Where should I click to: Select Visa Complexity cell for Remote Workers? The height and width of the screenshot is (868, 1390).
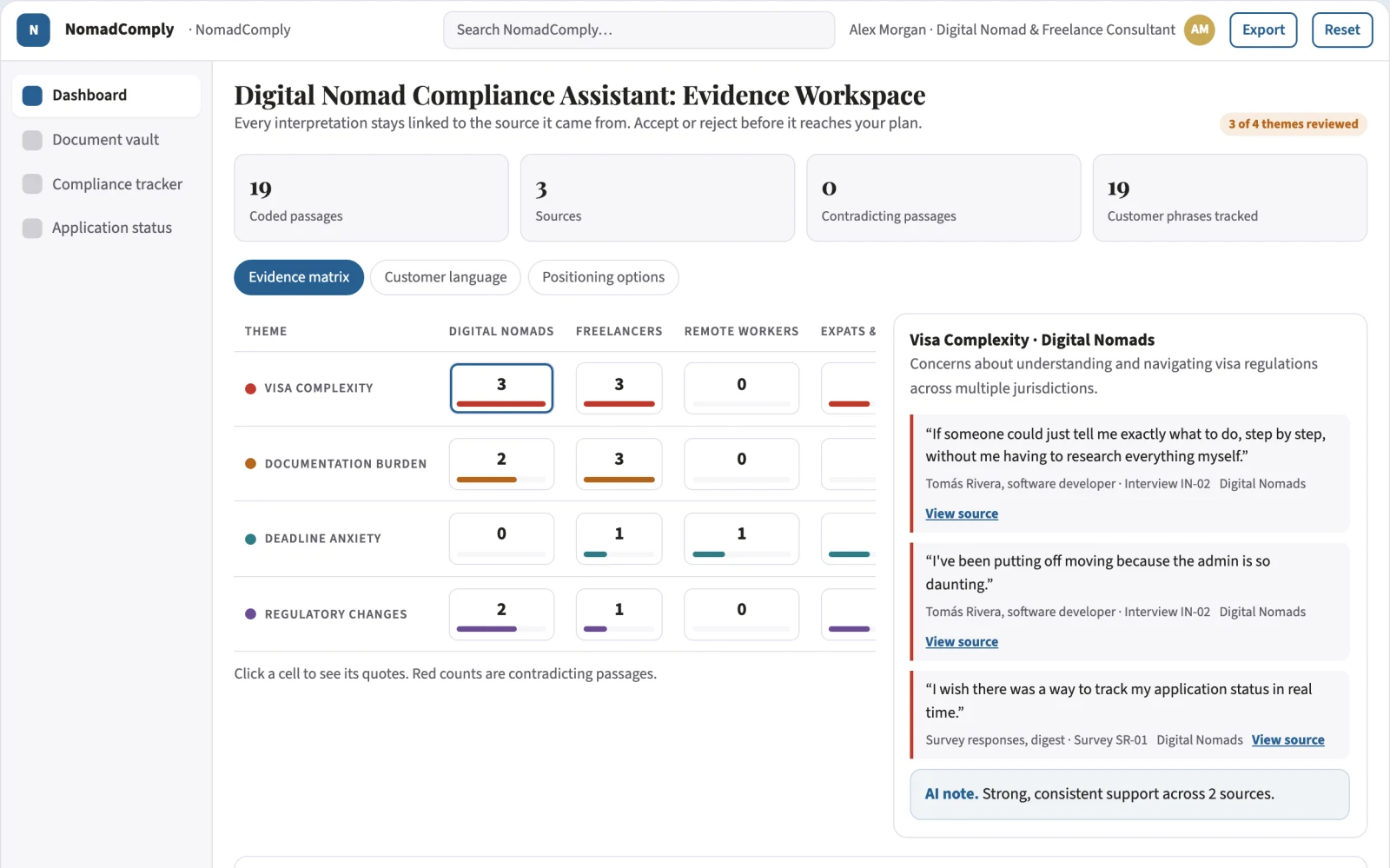741,388
